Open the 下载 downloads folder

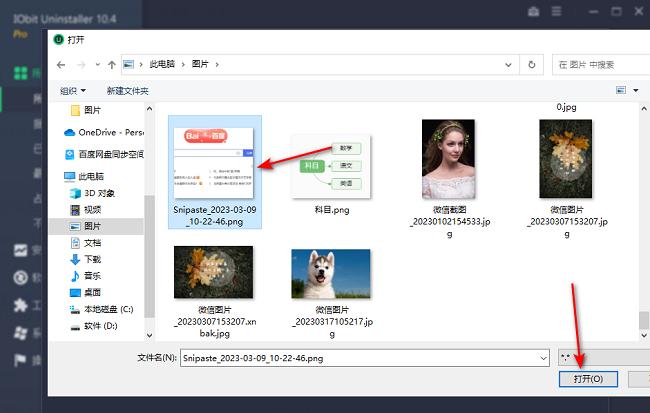[x=92, y=259]
